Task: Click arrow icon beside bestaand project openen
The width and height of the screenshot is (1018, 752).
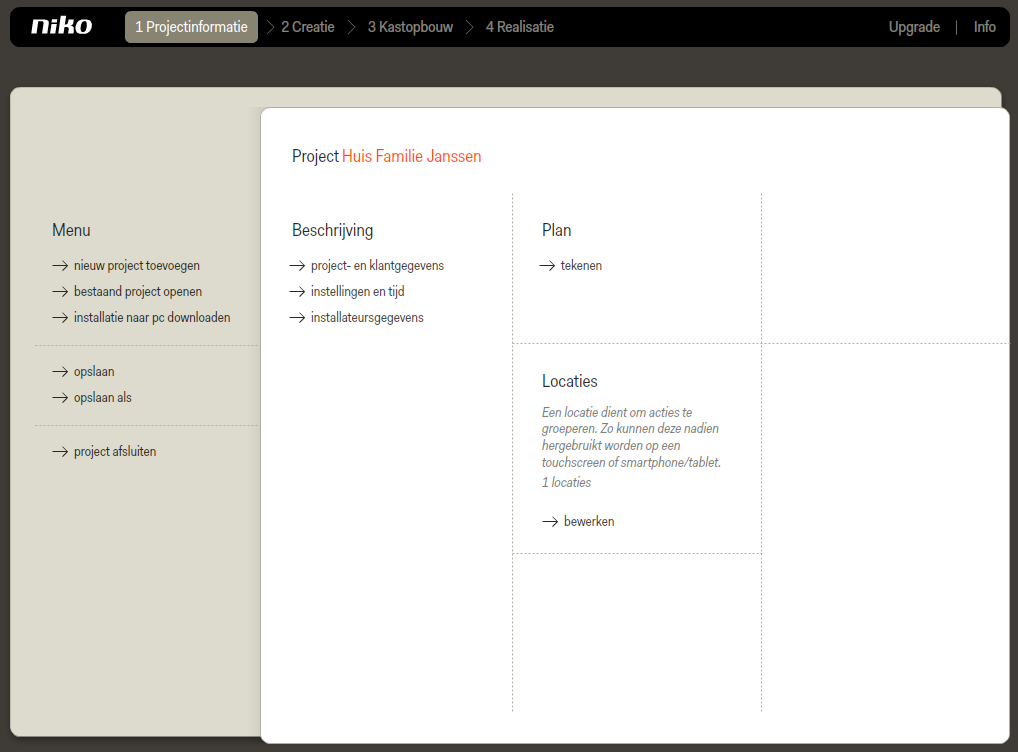Action: click(x=60, y=292)
